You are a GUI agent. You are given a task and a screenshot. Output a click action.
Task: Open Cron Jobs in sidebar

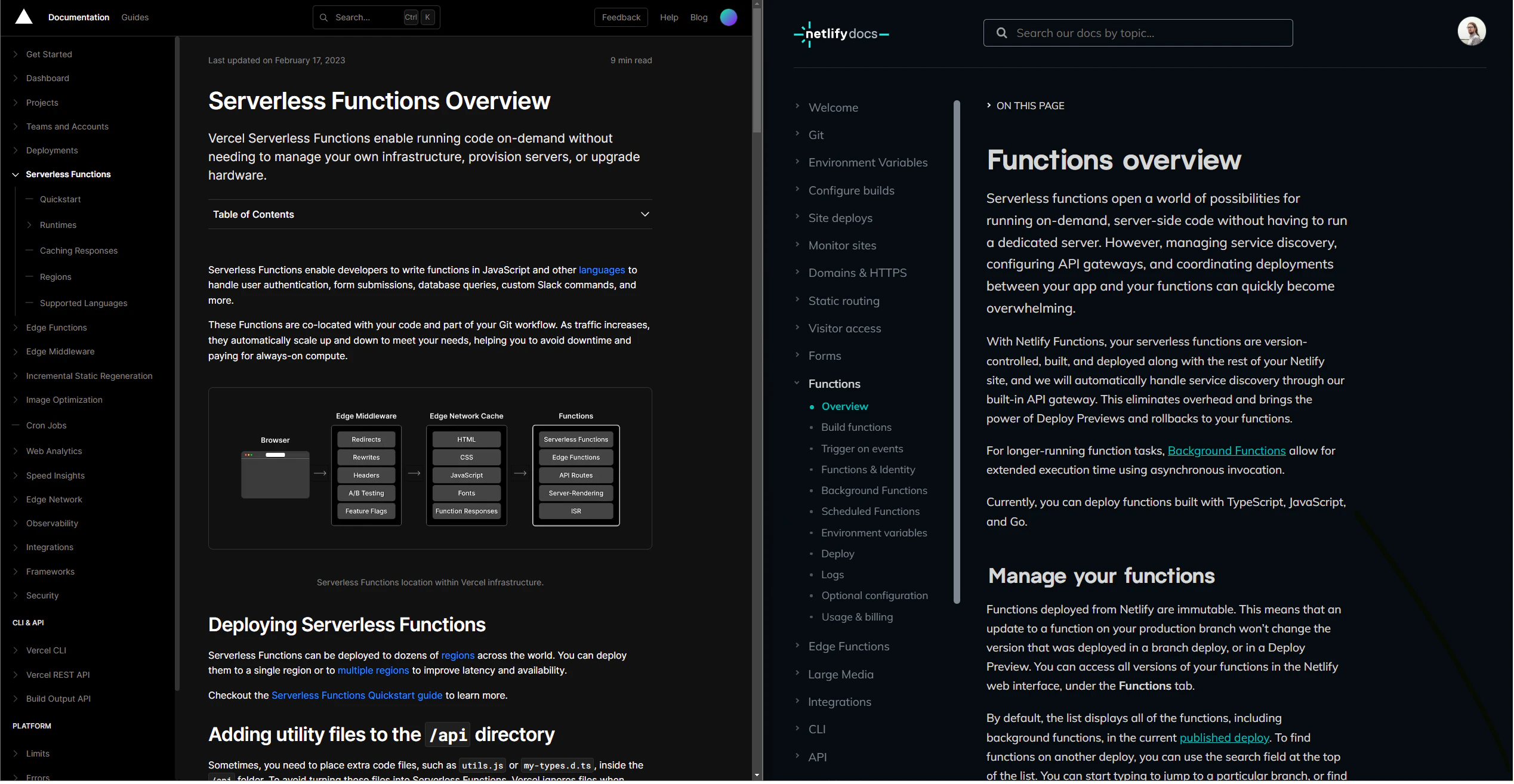coord(46,425)
